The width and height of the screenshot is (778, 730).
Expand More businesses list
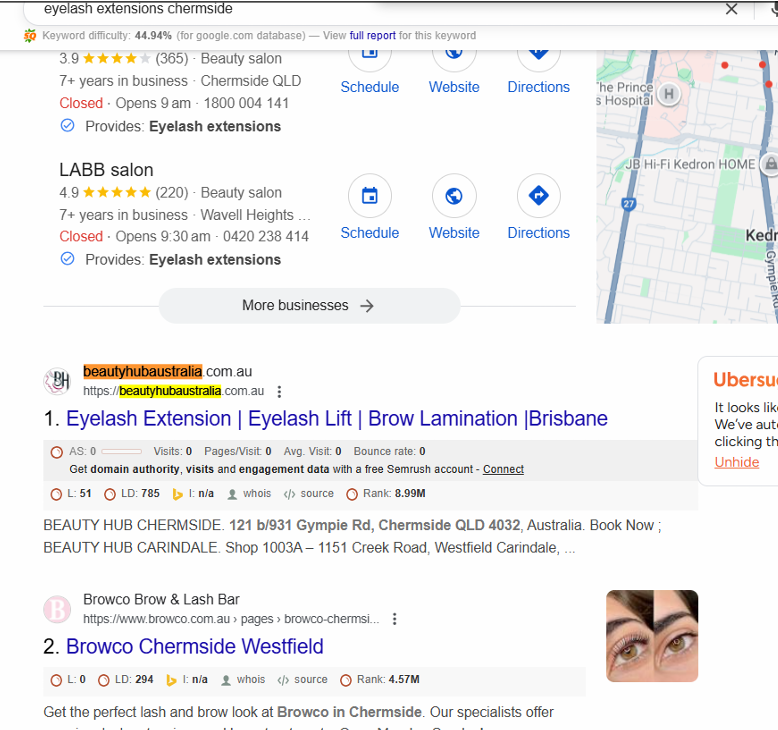click(309, 306)
